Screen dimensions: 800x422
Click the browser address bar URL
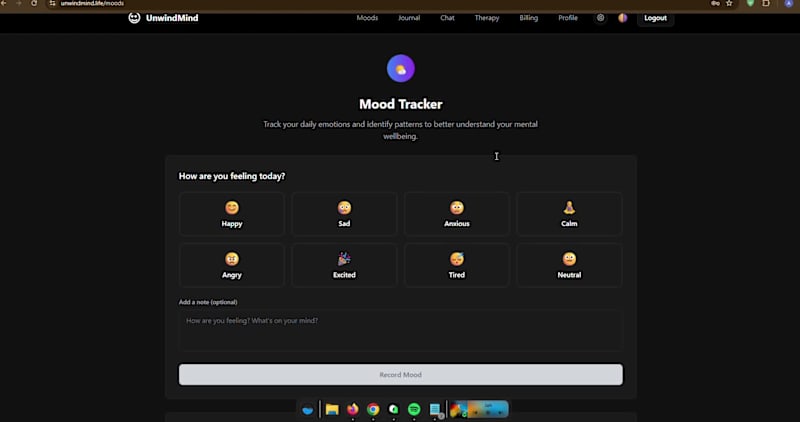[92, 3]
